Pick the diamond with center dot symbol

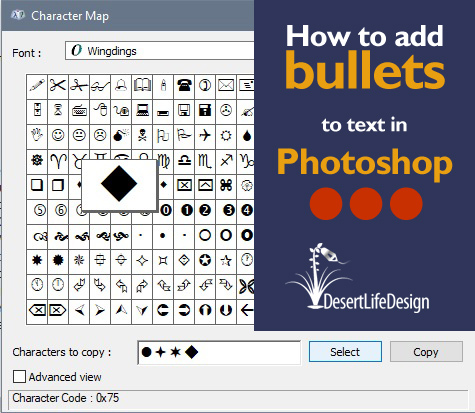(184, 260)
